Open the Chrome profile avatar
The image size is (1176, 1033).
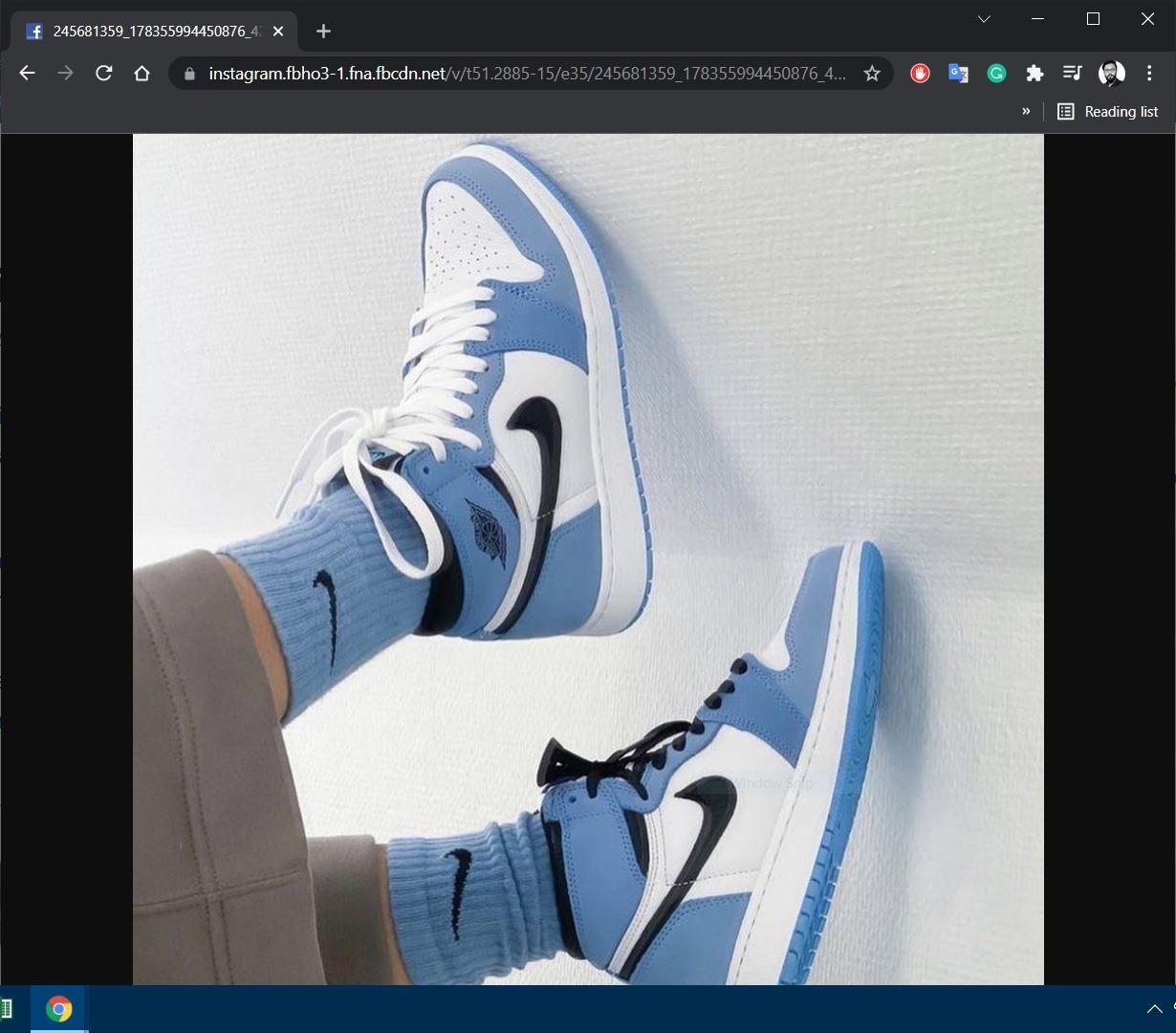coord(1111,74)
